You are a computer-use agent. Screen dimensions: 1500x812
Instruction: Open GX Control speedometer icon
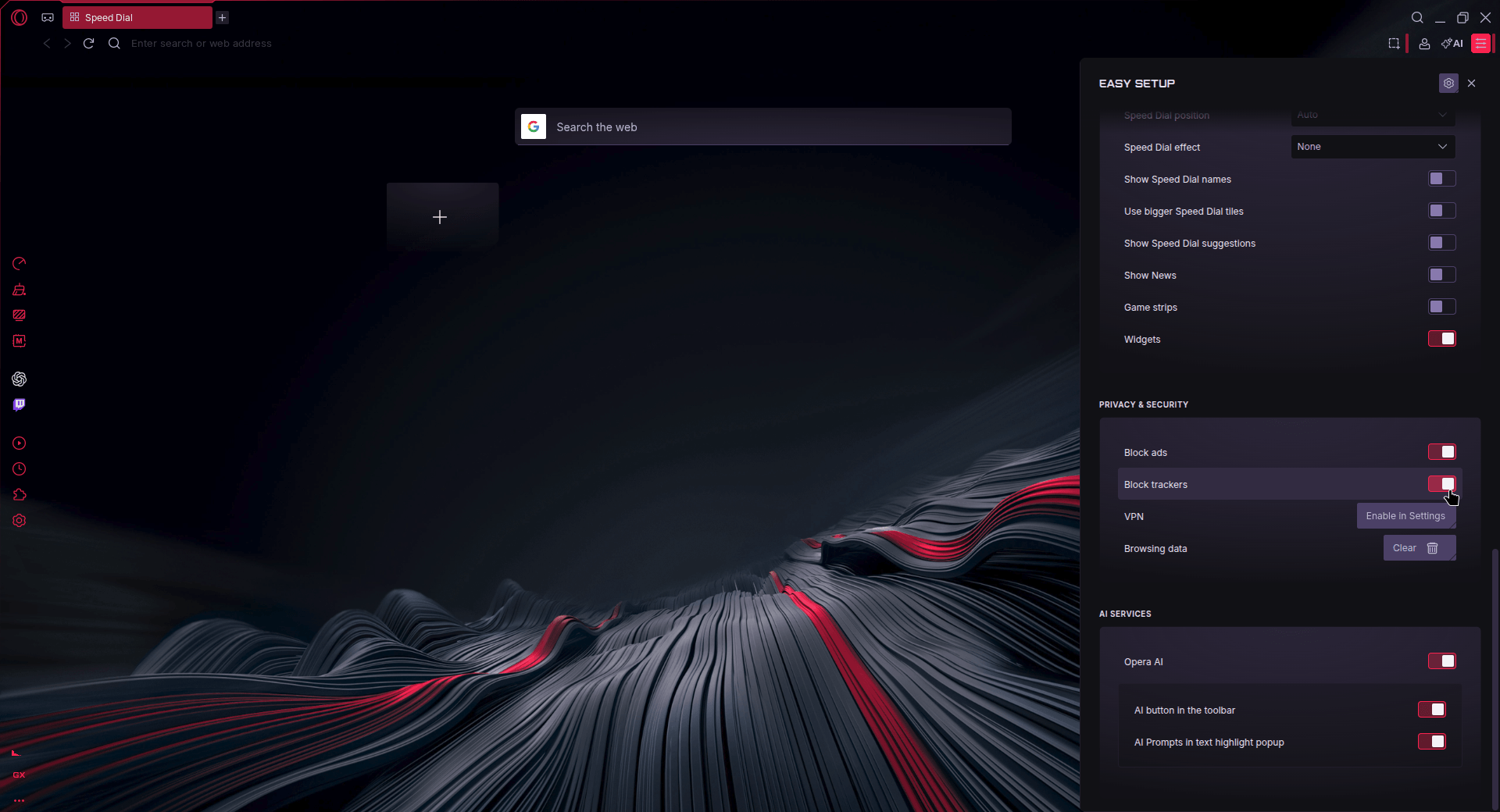20,264
